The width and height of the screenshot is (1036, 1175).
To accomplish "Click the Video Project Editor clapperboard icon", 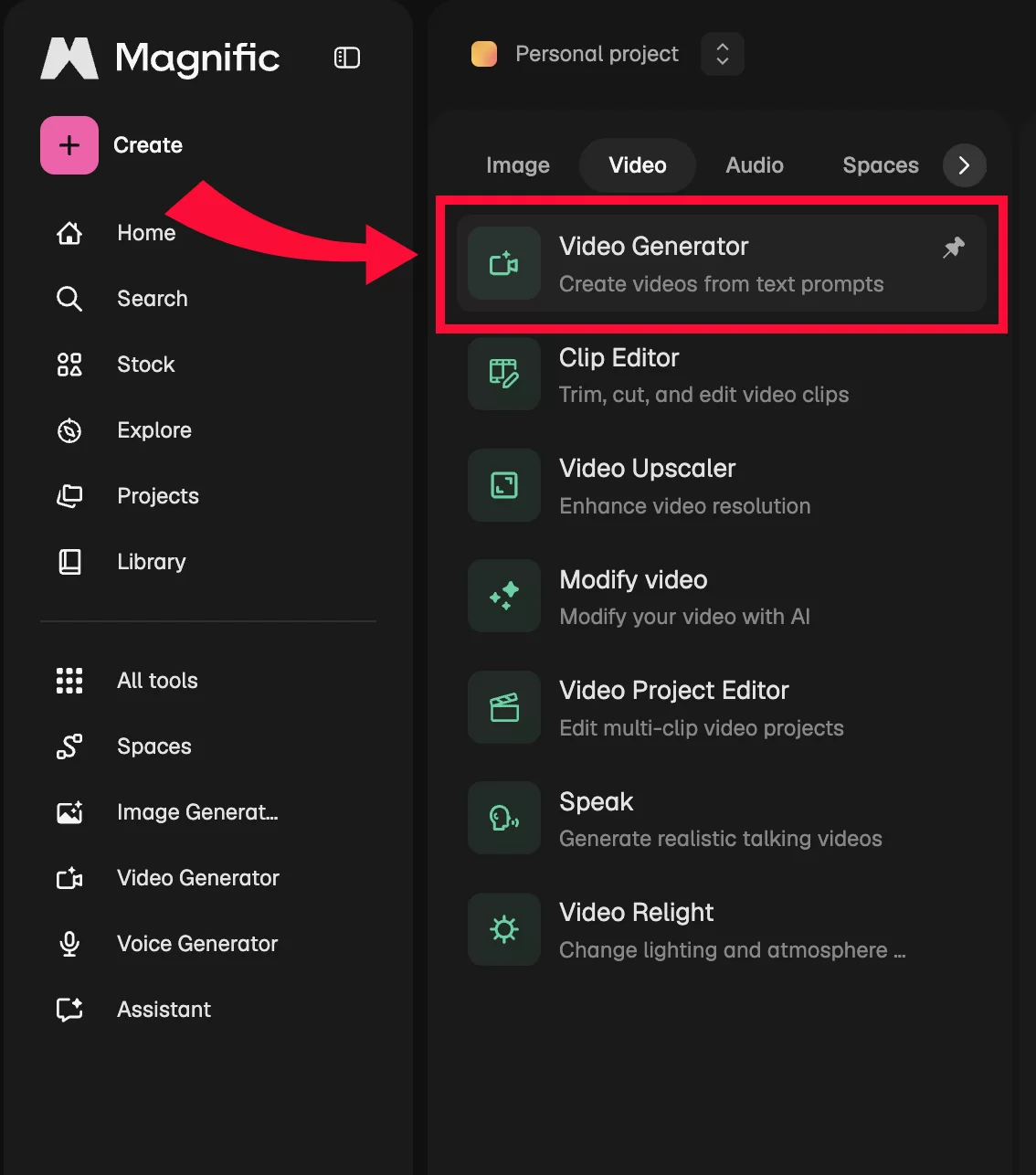I will (504, 707).
